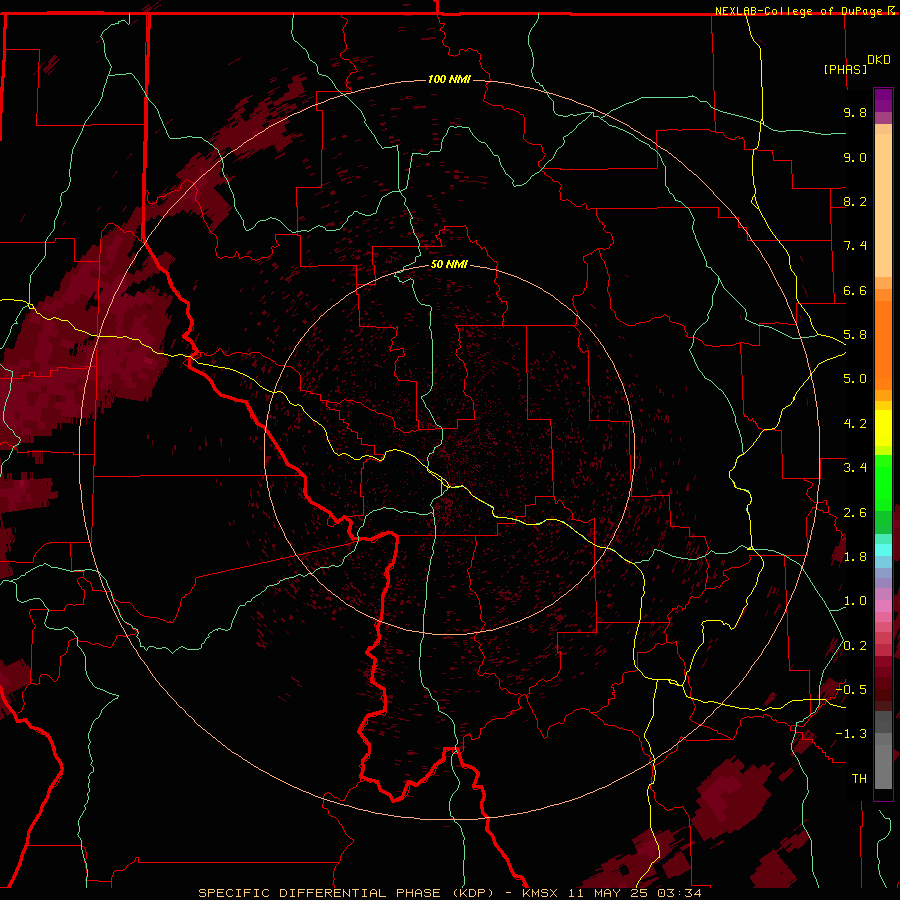900x900 pixels.
Task: Click the 5.8 scale value
Action: coord(855,335)
